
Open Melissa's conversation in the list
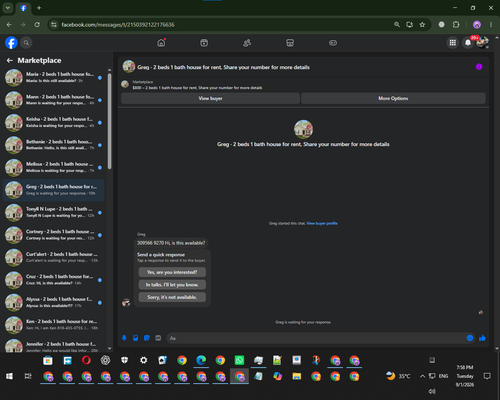pyautogui.click(x=53, y=167)
